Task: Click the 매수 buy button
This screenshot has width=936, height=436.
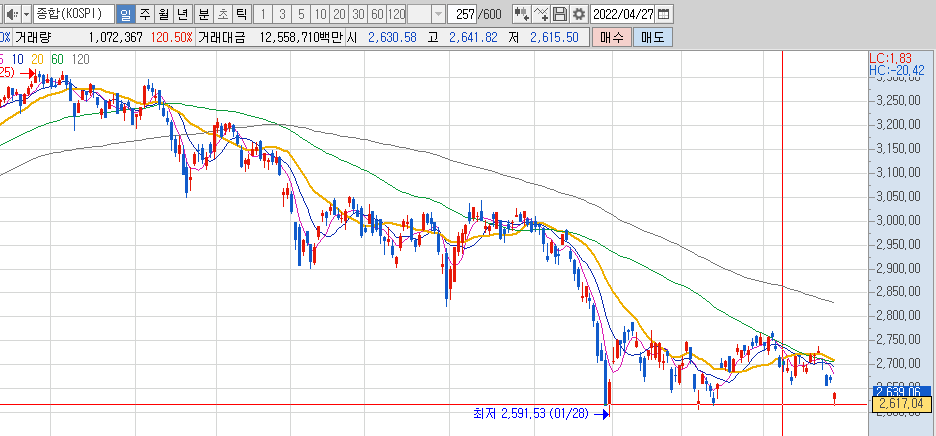Action: [612, 37]
